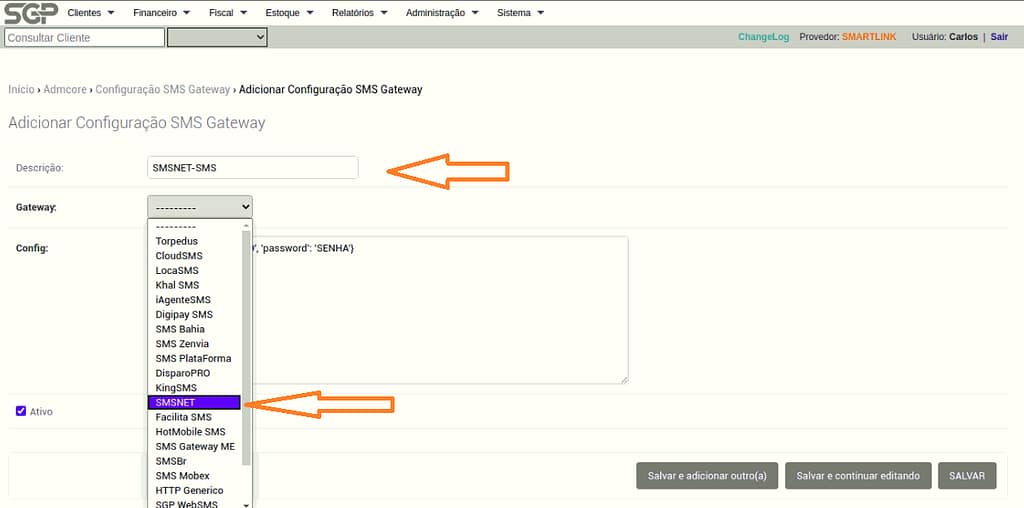This screenshot has width=1024, height=508.
Task: Open the ChangeLog link
Action: (x=763, y=37)
